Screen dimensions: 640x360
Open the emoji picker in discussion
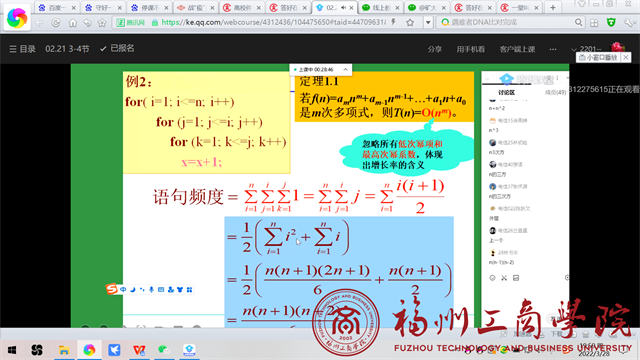tap(492, 278)
